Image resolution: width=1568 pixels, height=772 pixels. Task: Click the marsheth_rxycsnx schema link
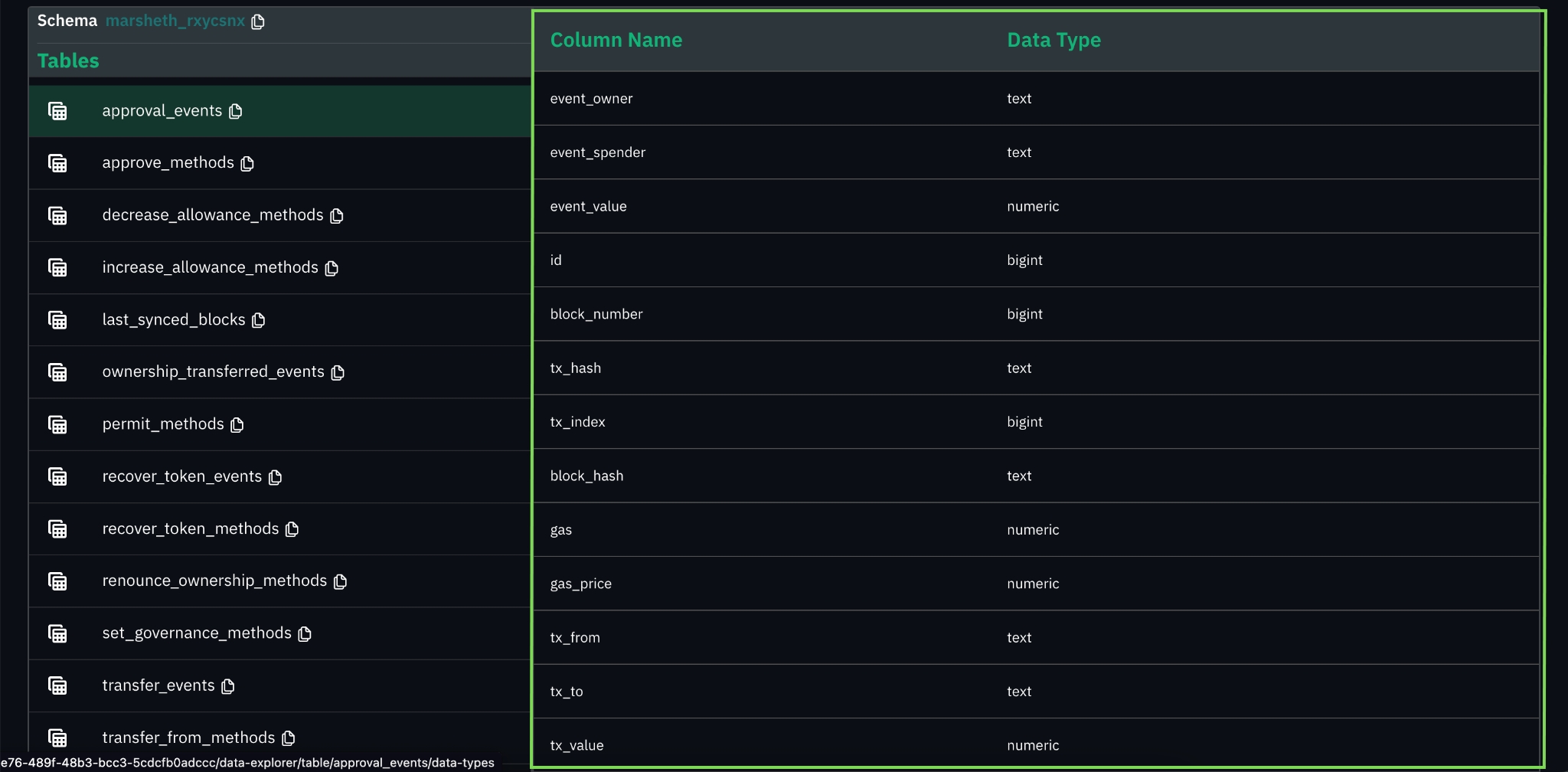pyautogui.click(x=175, y=21)
